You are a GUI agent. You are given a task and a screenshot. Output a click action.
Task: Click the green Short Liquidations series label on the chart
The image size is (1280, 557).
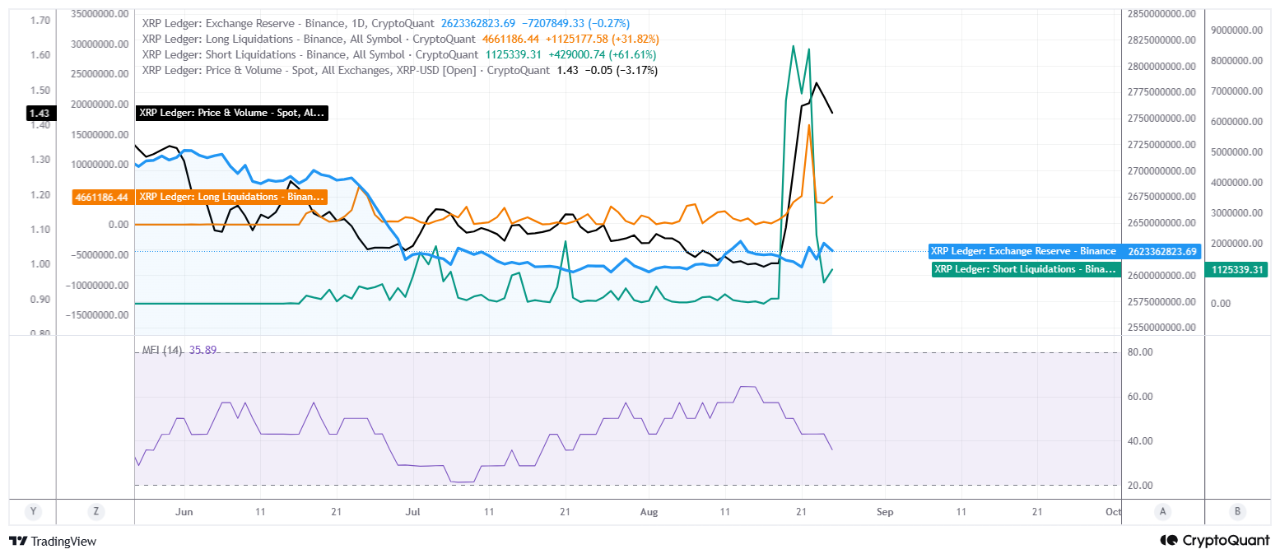(x=1026, y=269)
